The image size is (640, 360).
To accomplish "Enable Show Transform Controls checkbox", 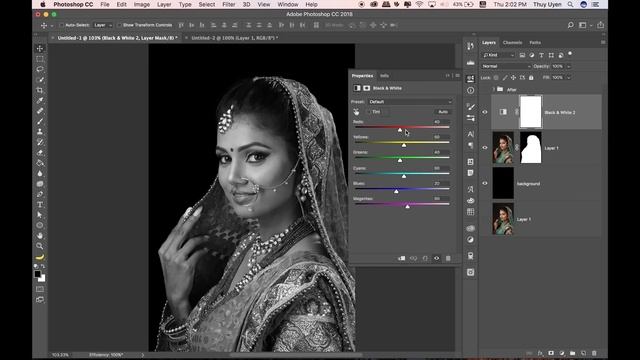I will [120, 25].
